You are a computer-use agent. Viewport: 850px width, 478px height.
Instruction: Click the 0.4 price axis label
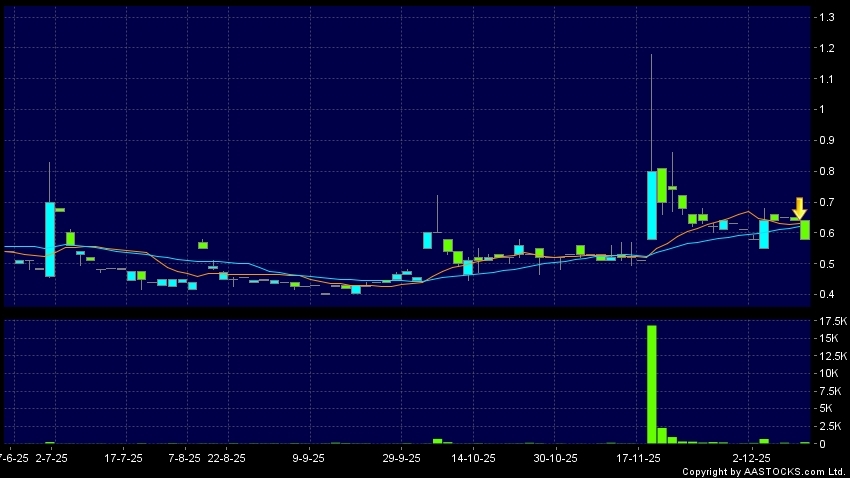click(x=826, y=295)
